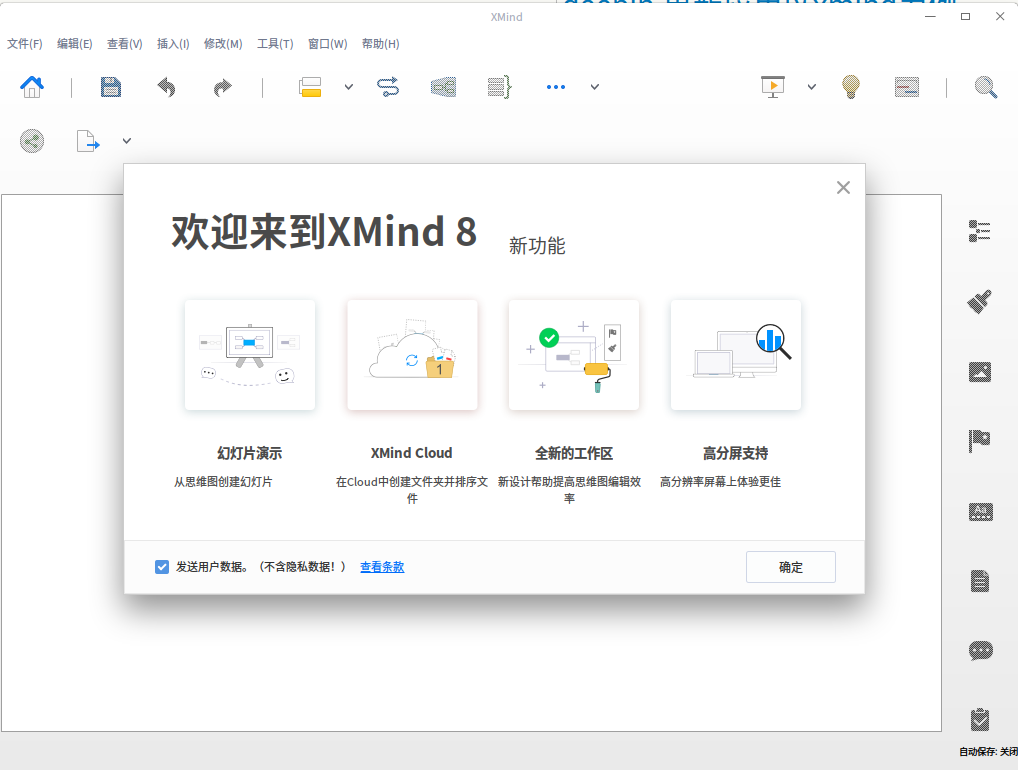This screenshot has width=1018, height=770.
Task: Click the XMind Cloud feature thumbnail
Action: (412, 354)
